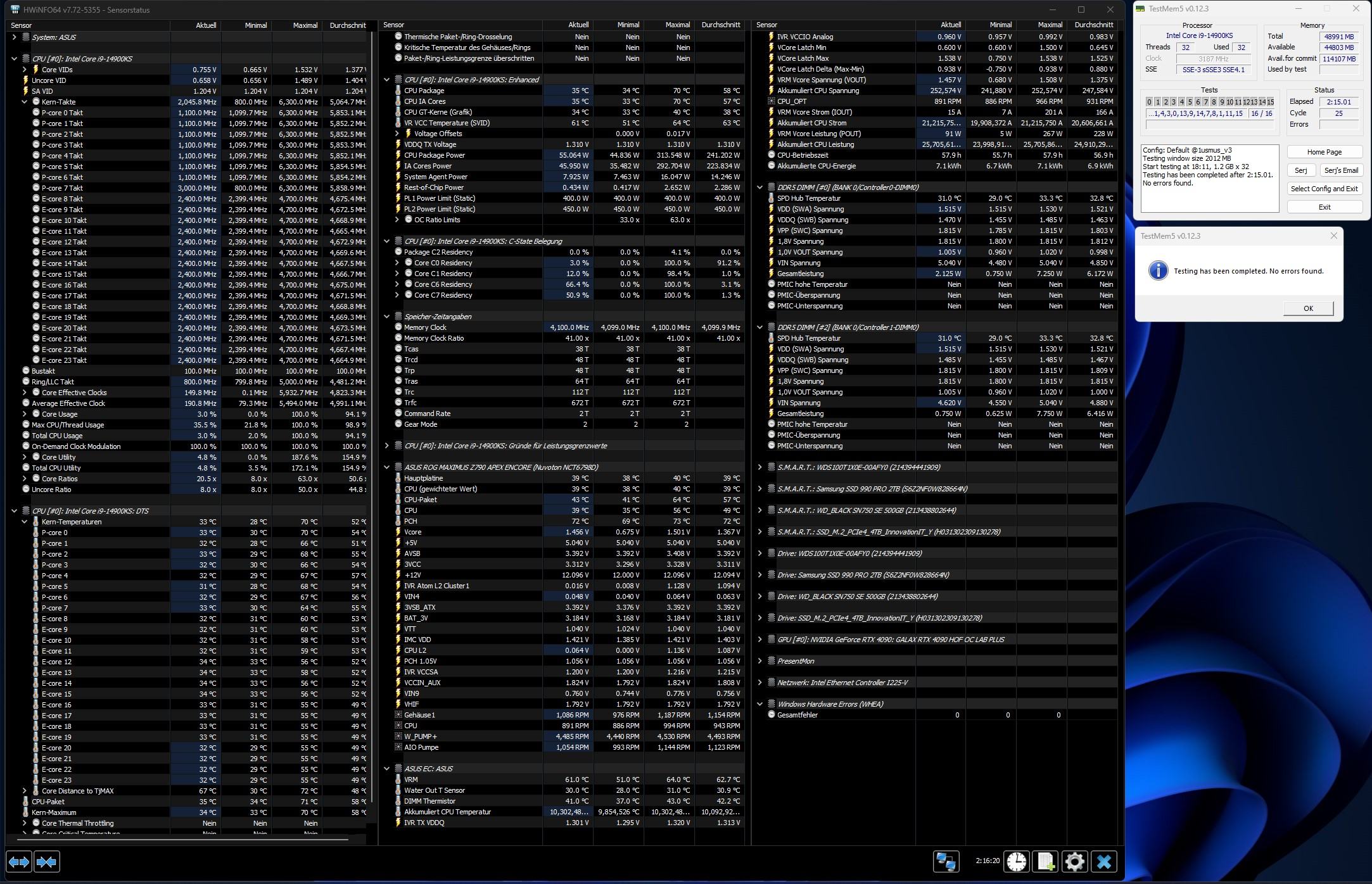Screen dimensions: 1372x884
Task: Click the blue X close sensors icon
Action: pos(1104,862)
